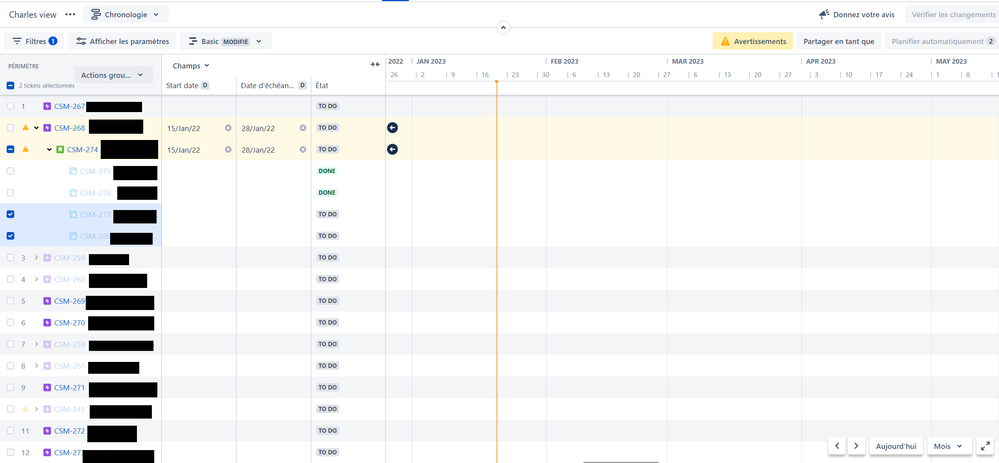The image size is (999, 463).
Task: Clear the due date on CSM-274 row
Action: [x=303, y=150]
